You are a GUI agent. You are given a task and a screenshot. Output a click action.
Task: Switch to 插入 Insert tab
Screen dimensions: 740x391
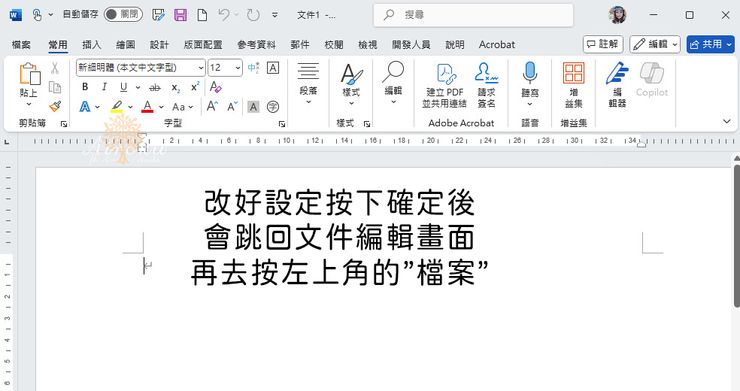point(92,45)
